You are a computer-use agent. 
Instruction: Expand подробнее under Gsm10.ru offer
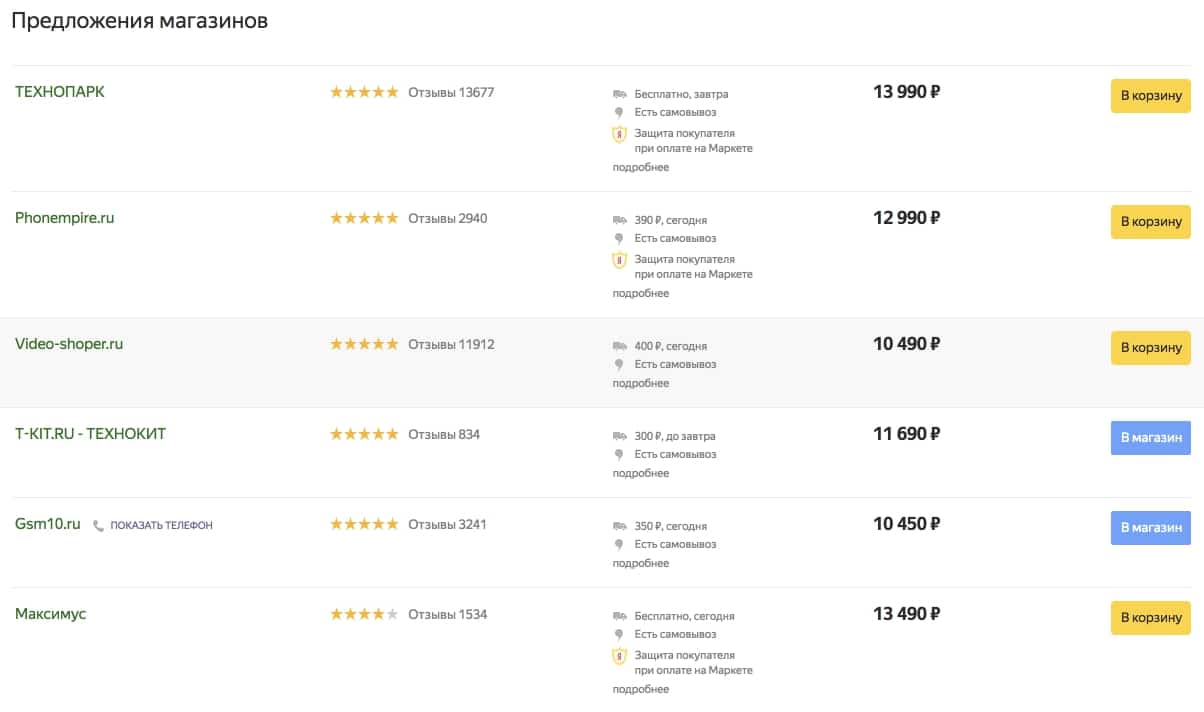pos(641,563)
